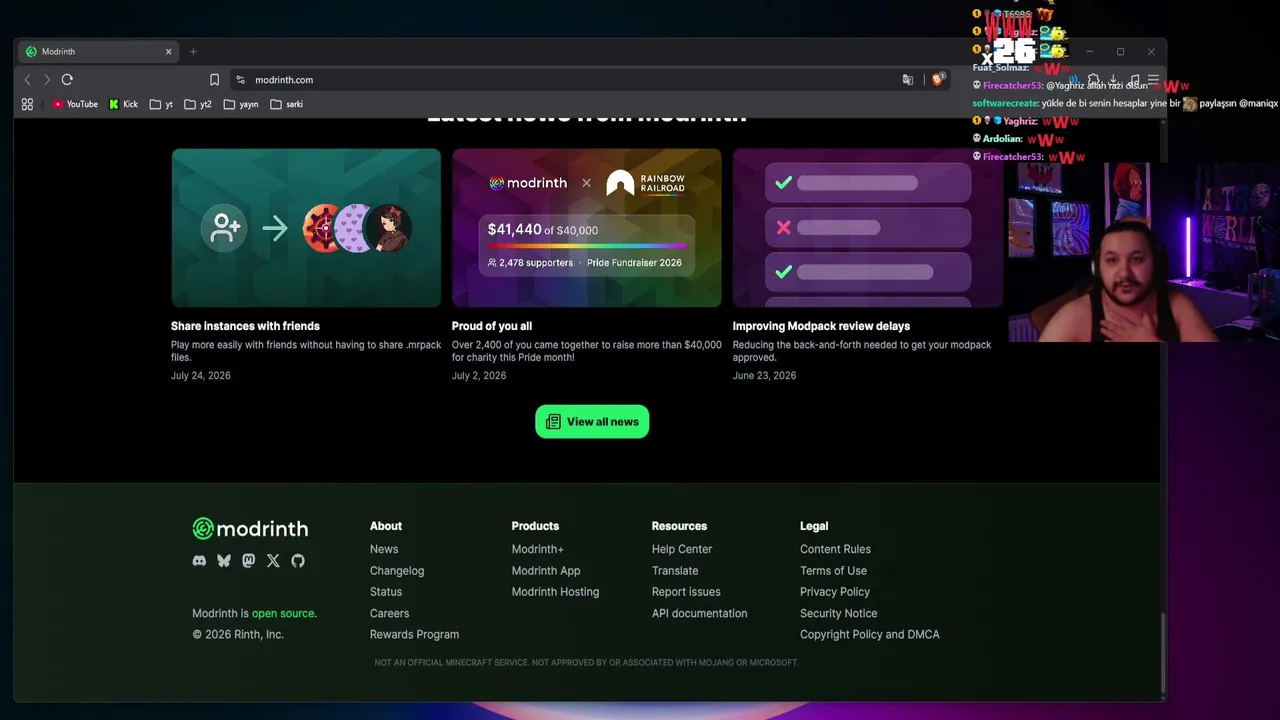The image size is (1280, 720).
Task: Select the Modrinth browser tab
Action: (x=100, y=52)
